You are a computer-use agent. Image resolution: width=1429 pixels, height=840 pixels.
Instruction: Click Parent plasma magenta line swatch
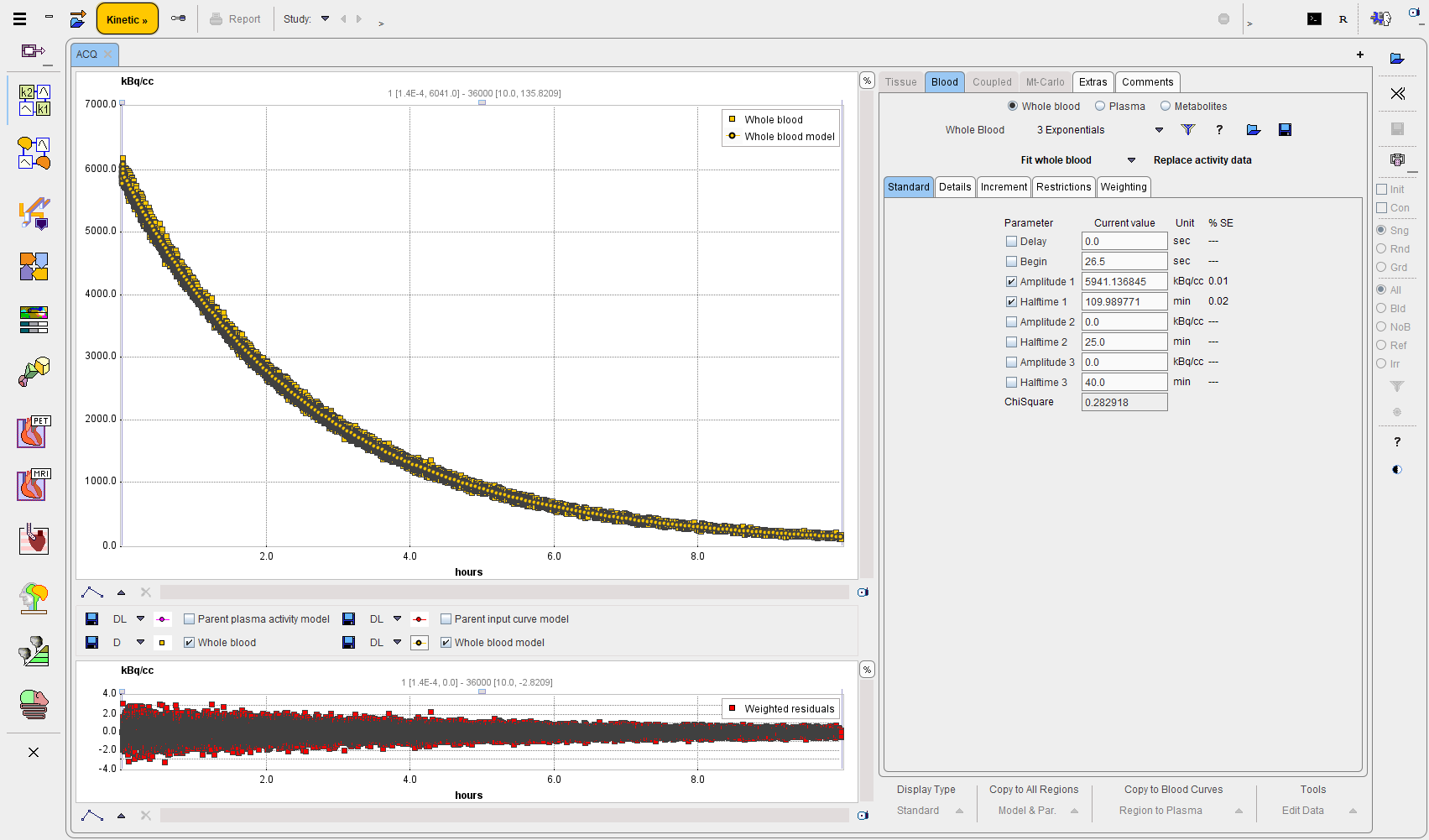(x=163, y=619)
